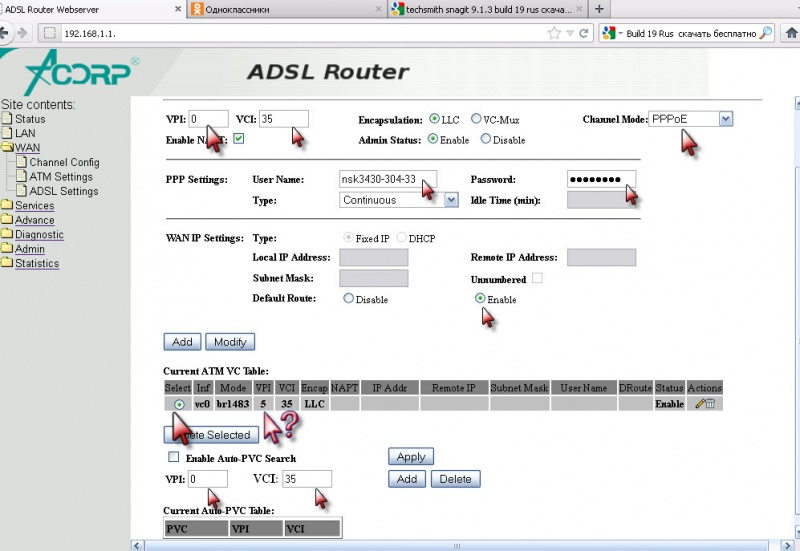Open a new browser tab with plus icon

(598, 9)
